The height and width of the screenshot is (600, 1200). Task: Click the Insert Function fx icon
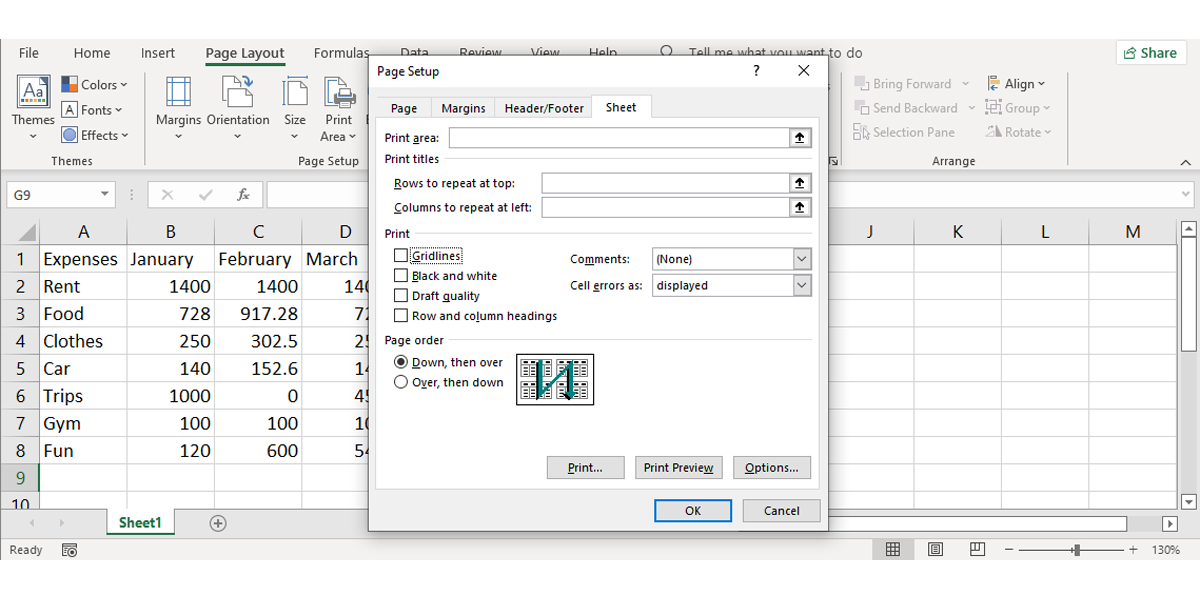(243, 195)
